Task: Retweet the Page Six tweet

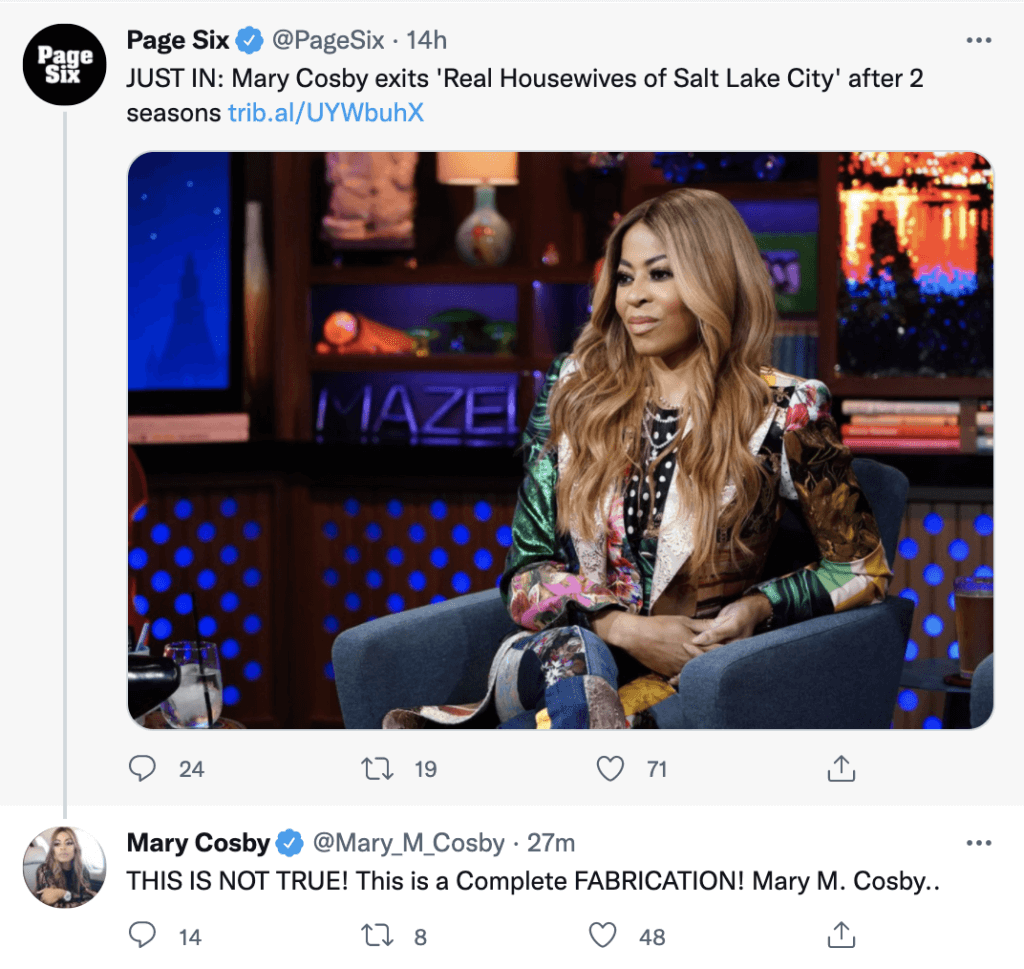Action: pyautogui.click(x=378, y=769)
